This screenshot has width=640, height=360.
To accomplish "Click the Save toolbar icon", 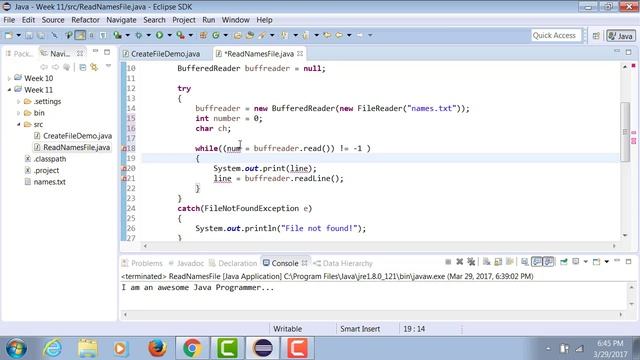I will coord(29,36).
